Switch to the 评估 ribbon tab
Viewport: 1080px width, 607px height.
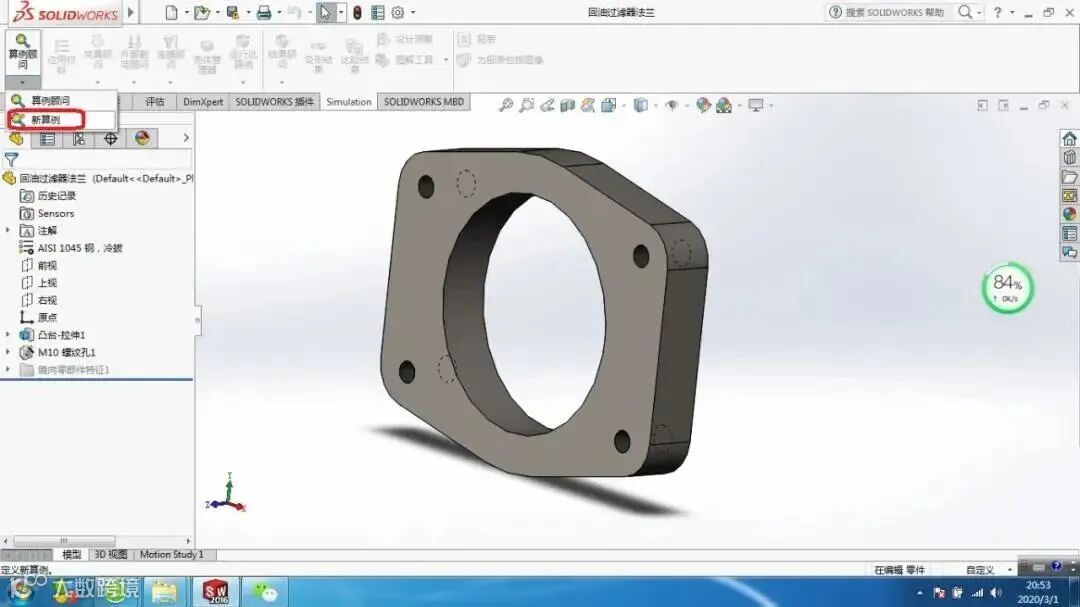point(155,102)
